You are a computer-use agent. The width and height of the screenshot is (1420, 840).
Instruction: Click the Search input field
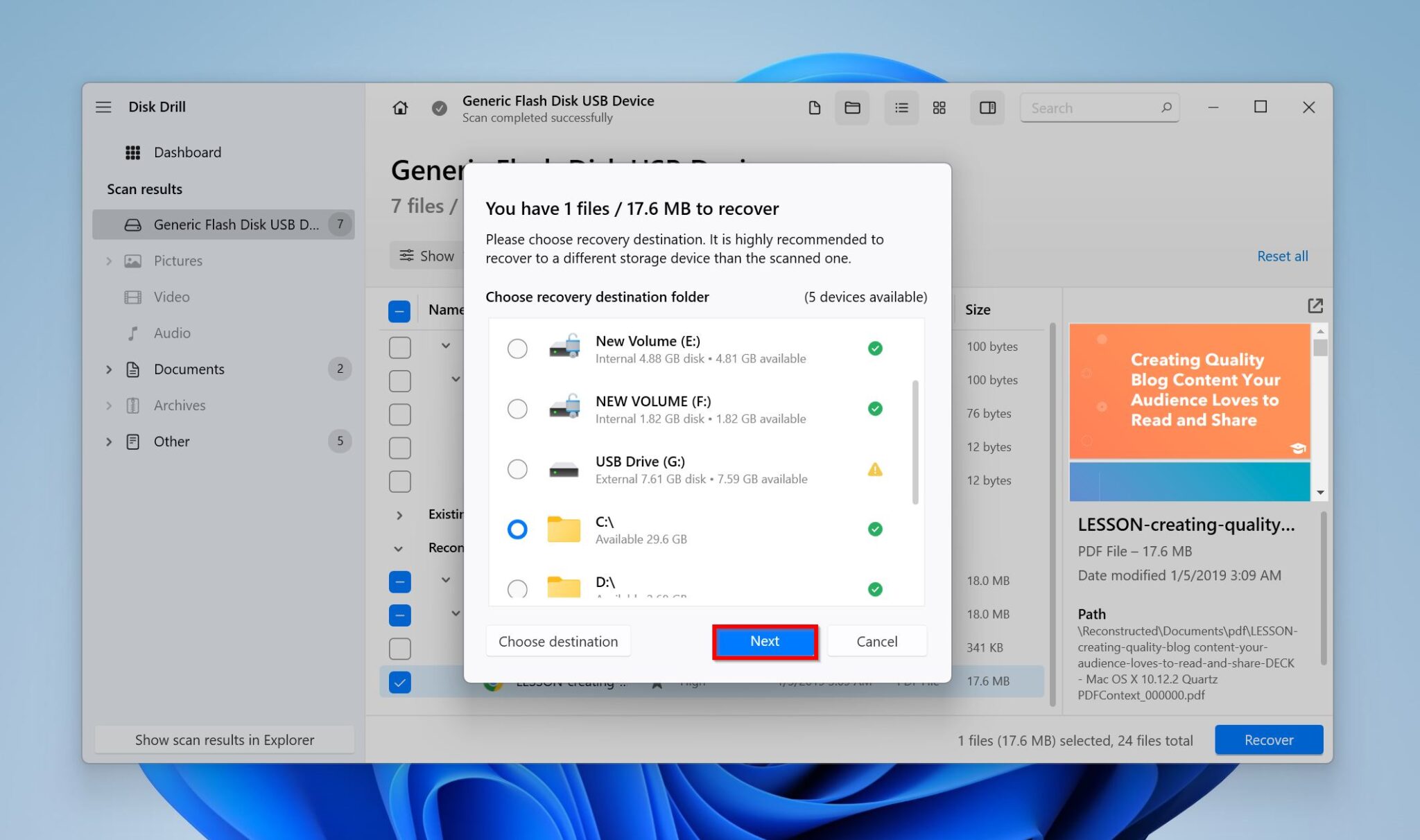(x=1100, y=108)
